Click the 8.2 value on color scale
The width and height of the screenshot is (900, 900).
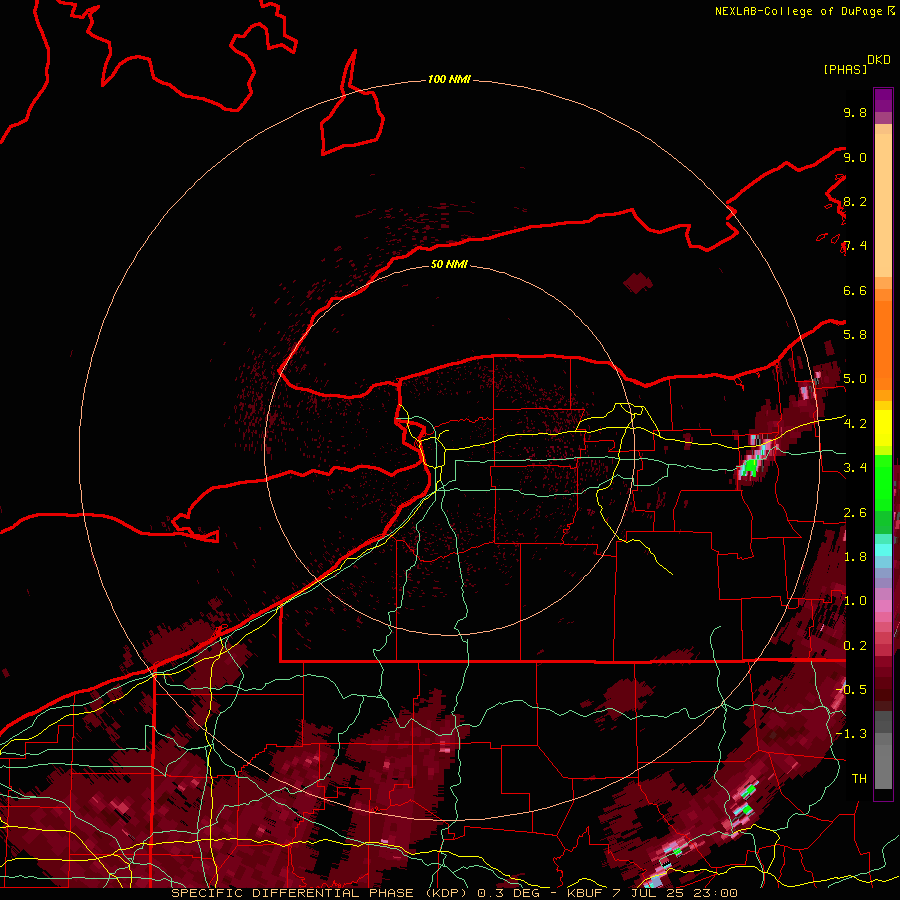coord(855,201)
